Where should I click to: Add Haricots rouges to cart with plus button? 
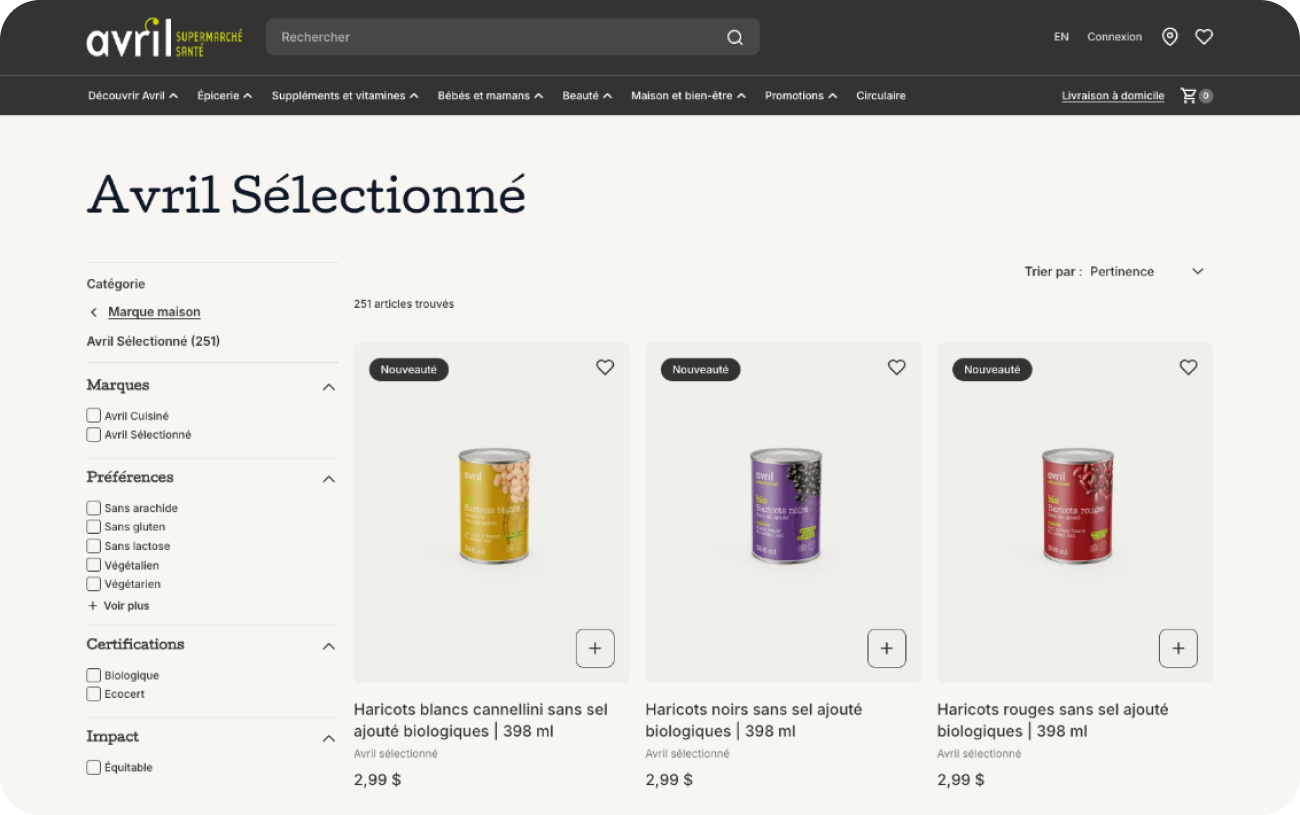[1178, 648]
